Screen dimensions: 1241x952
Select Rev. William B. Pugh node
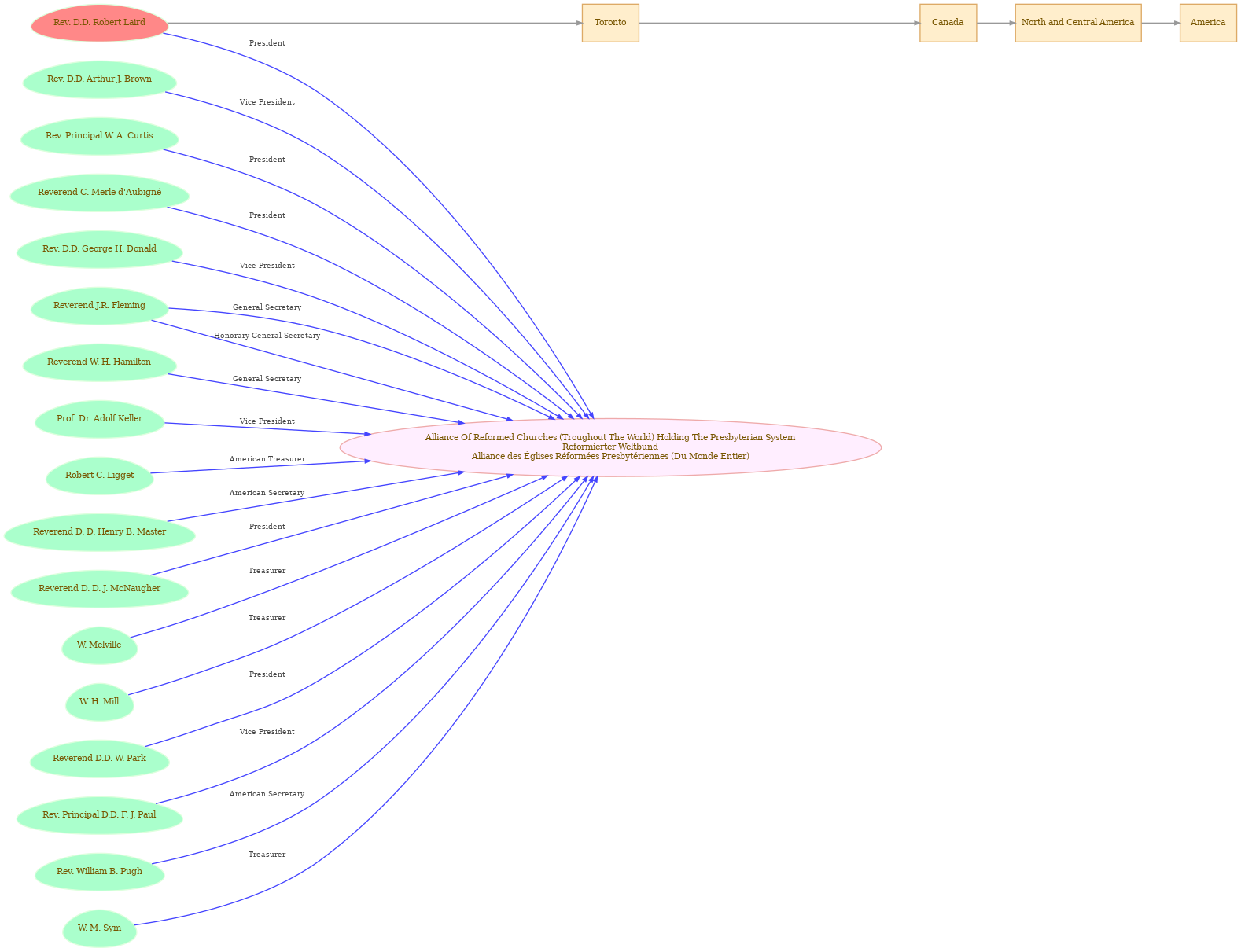[x=100, y=872]
